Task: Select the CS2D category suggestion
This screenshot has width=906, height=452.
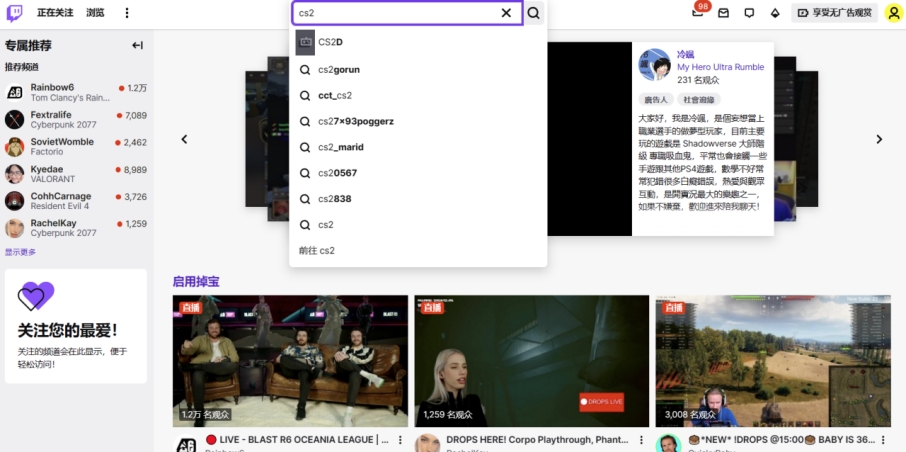Action: tap(418, 42)
